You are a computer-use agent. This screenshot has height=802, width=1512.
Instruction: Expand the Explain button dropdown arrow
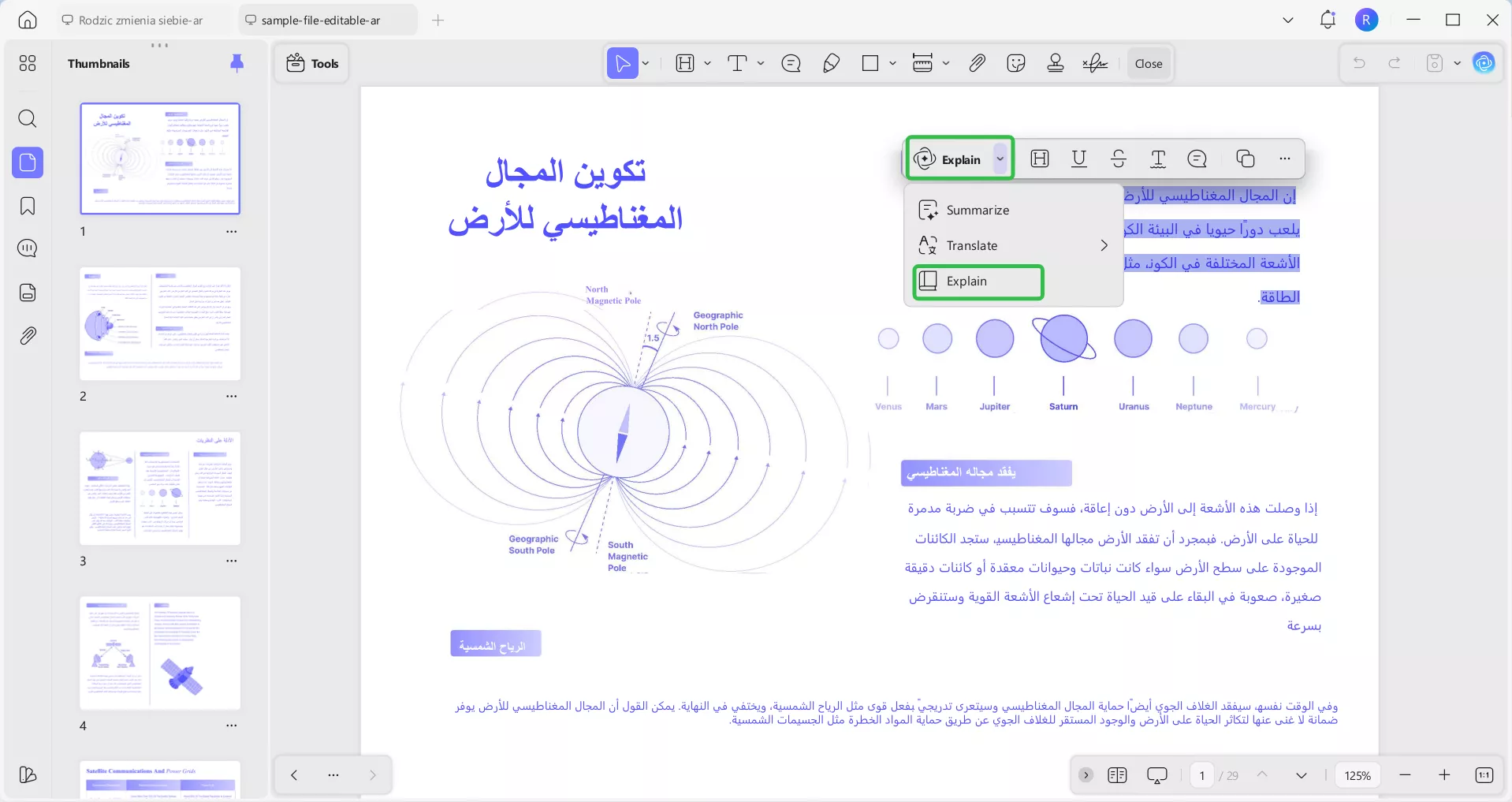(x=1000, y=159)
